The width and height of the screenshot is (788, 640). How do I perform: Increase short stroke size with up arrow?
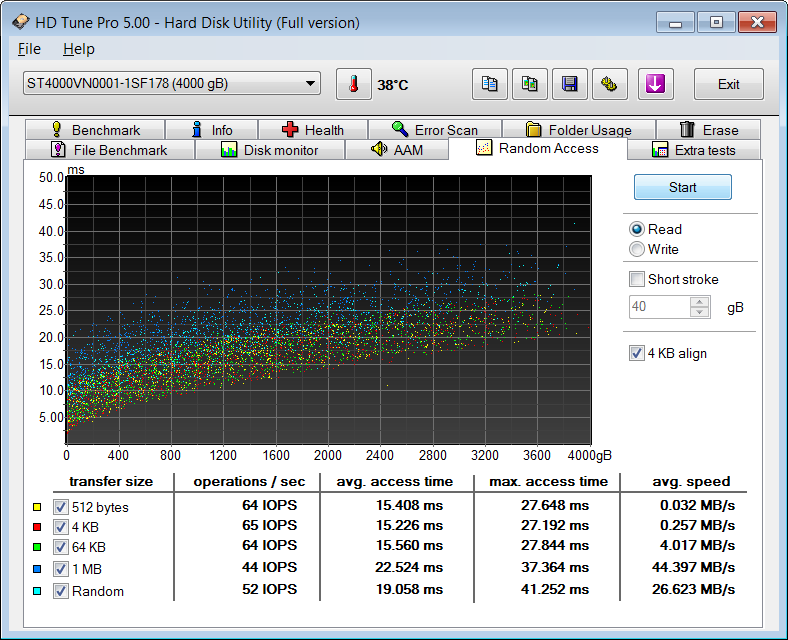[x=700, y=302]
